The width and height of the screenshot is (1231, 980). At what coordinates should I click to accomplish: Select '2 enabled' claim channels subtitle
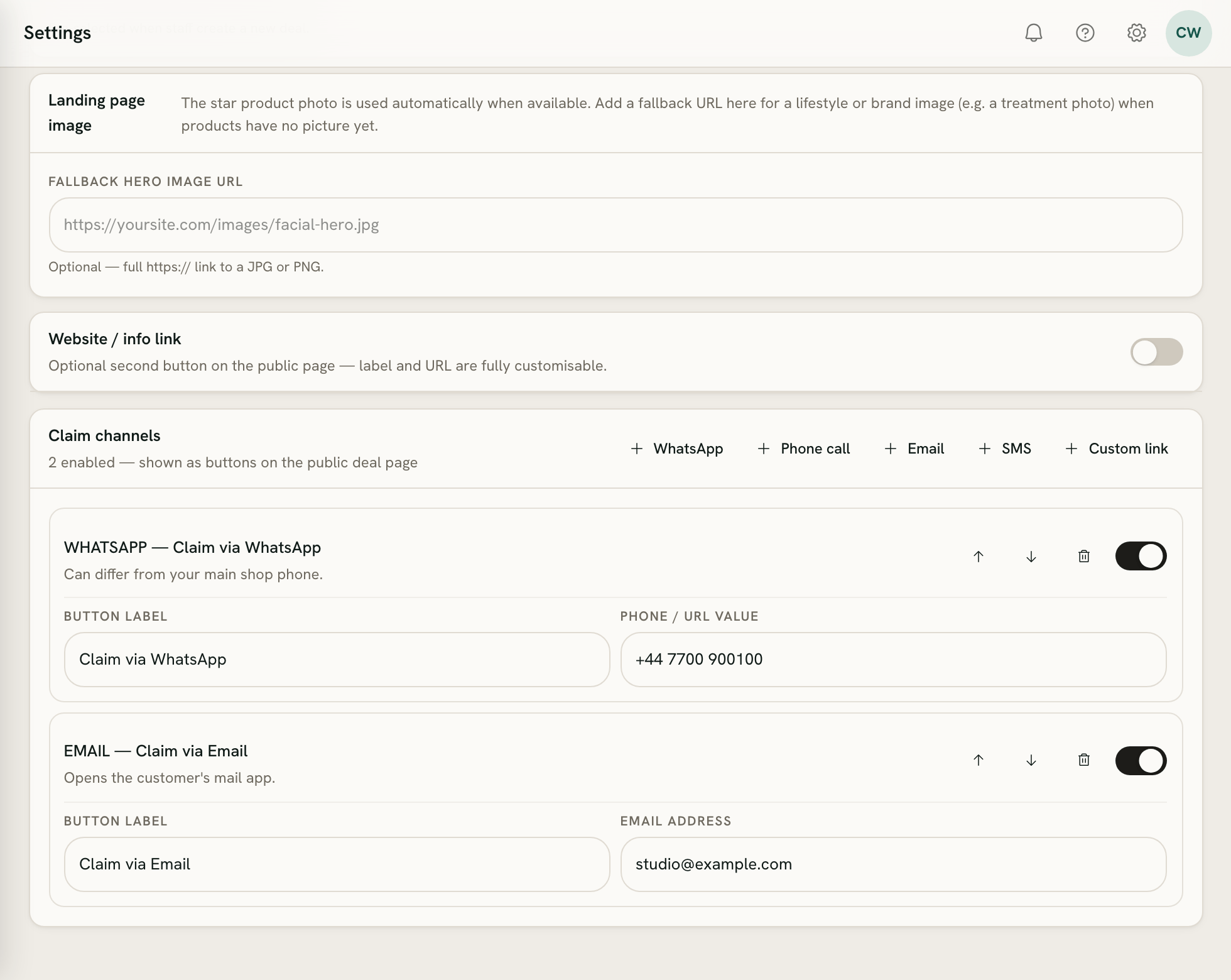[x=233, y=462]
